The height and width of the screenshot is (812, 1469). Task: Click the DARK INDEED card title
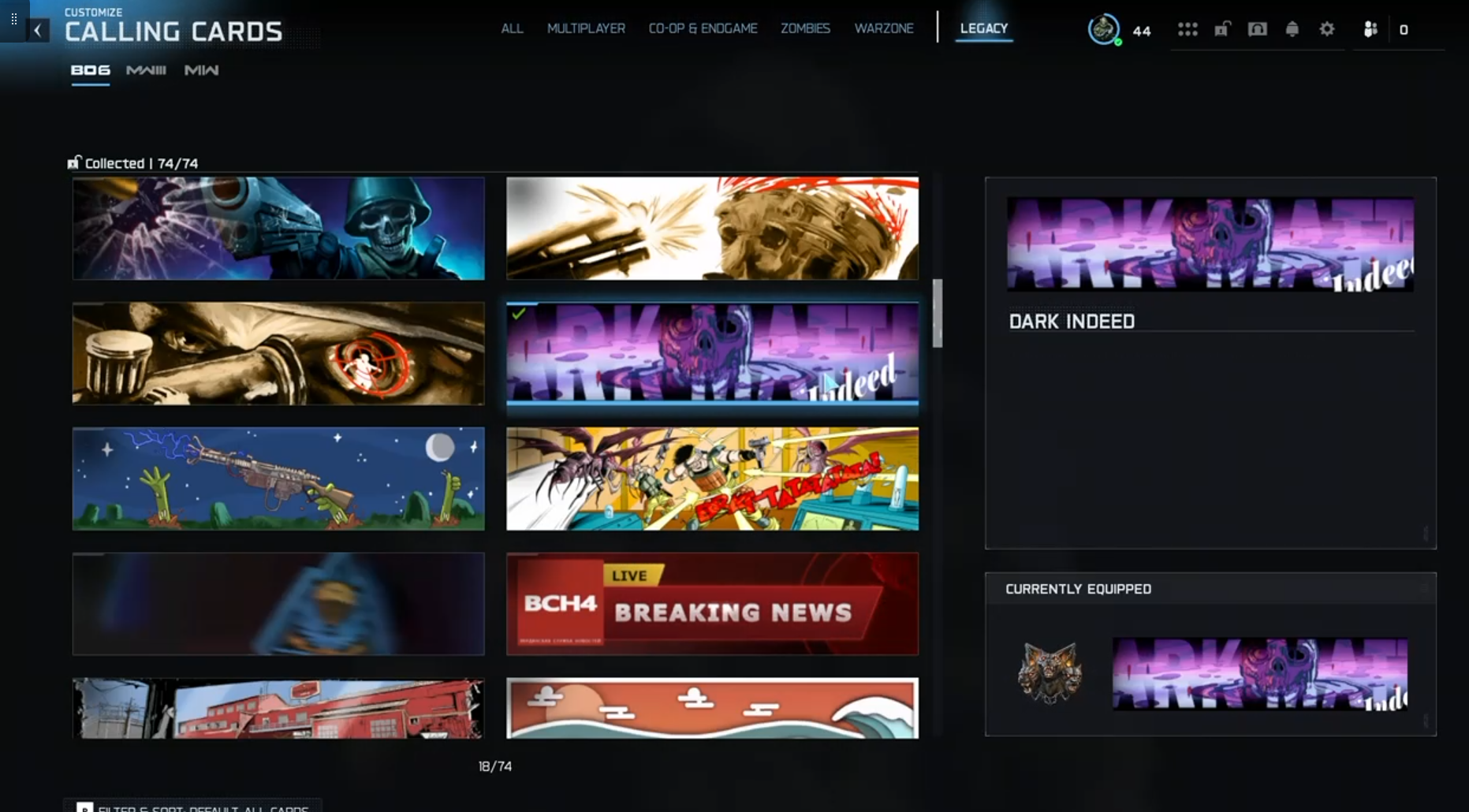click(1072, 322)
